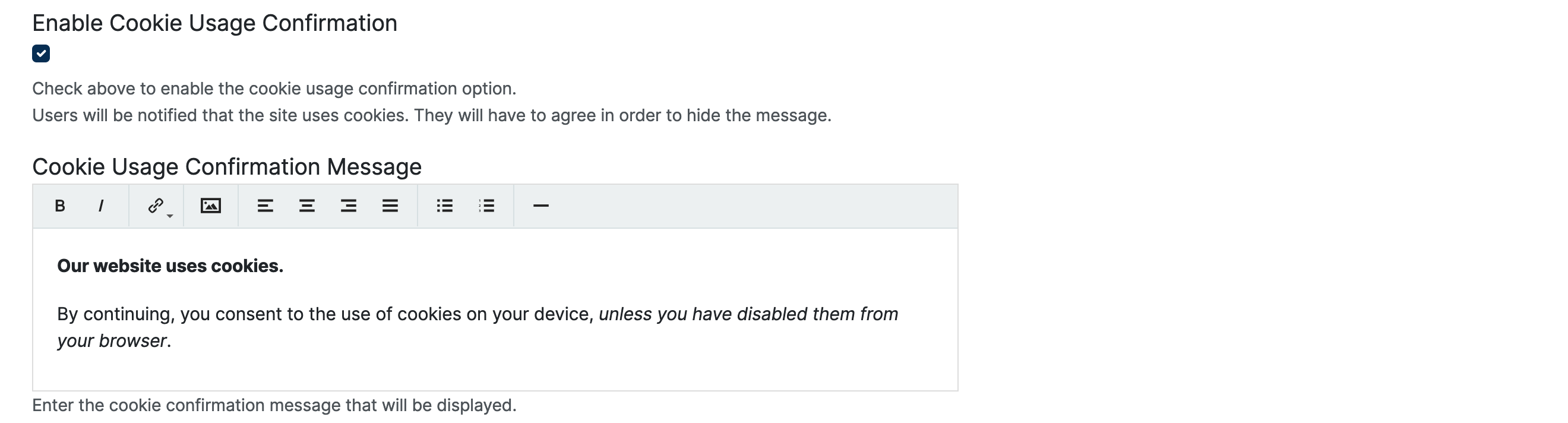Open the link button's dropdown arrow

tap(170, 216)
